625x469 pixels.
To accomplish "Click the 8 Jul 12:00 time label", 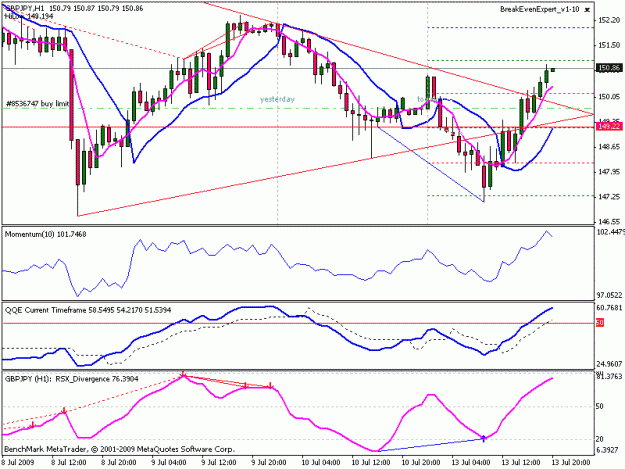I will [x=69, y=462].
